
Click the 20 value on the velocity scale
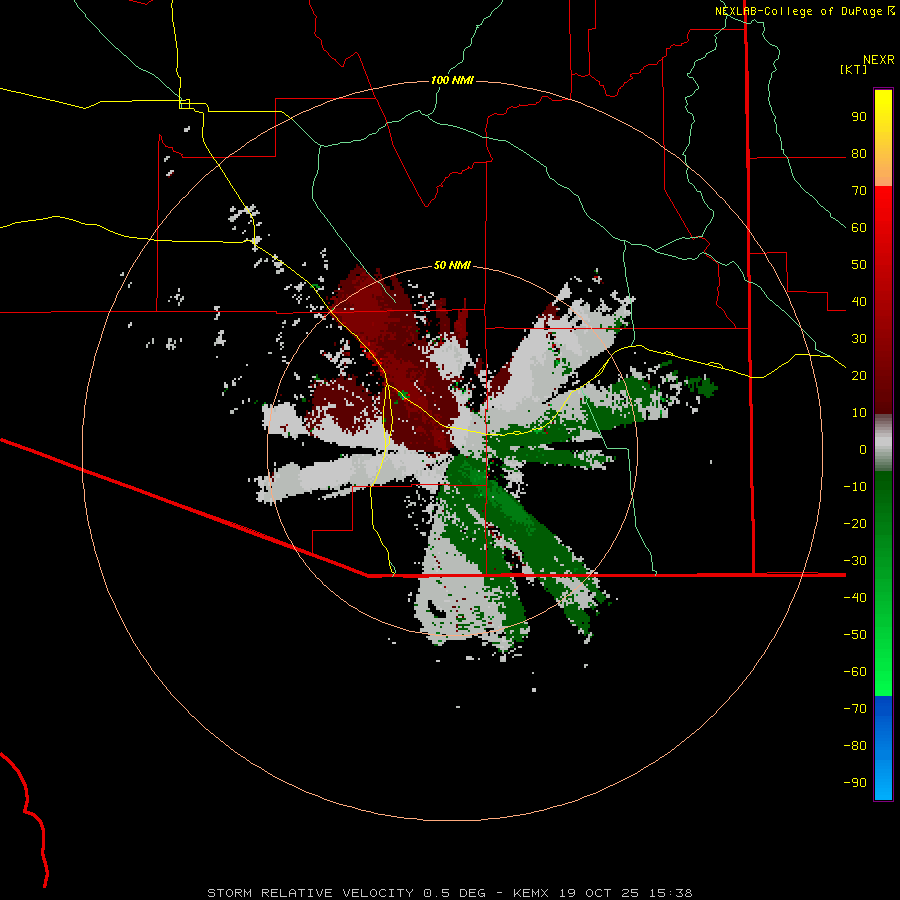tap(859, 376)
